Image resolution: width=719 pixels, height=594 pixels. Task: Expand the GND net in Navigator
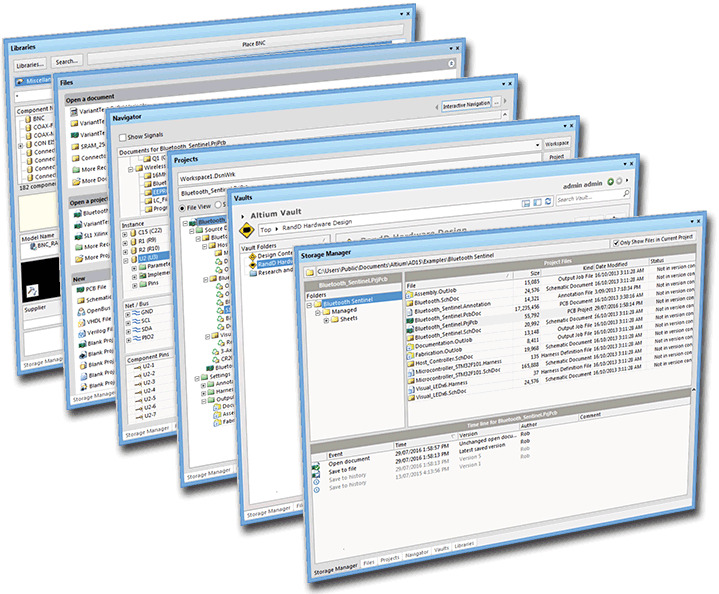click(128, 315)
